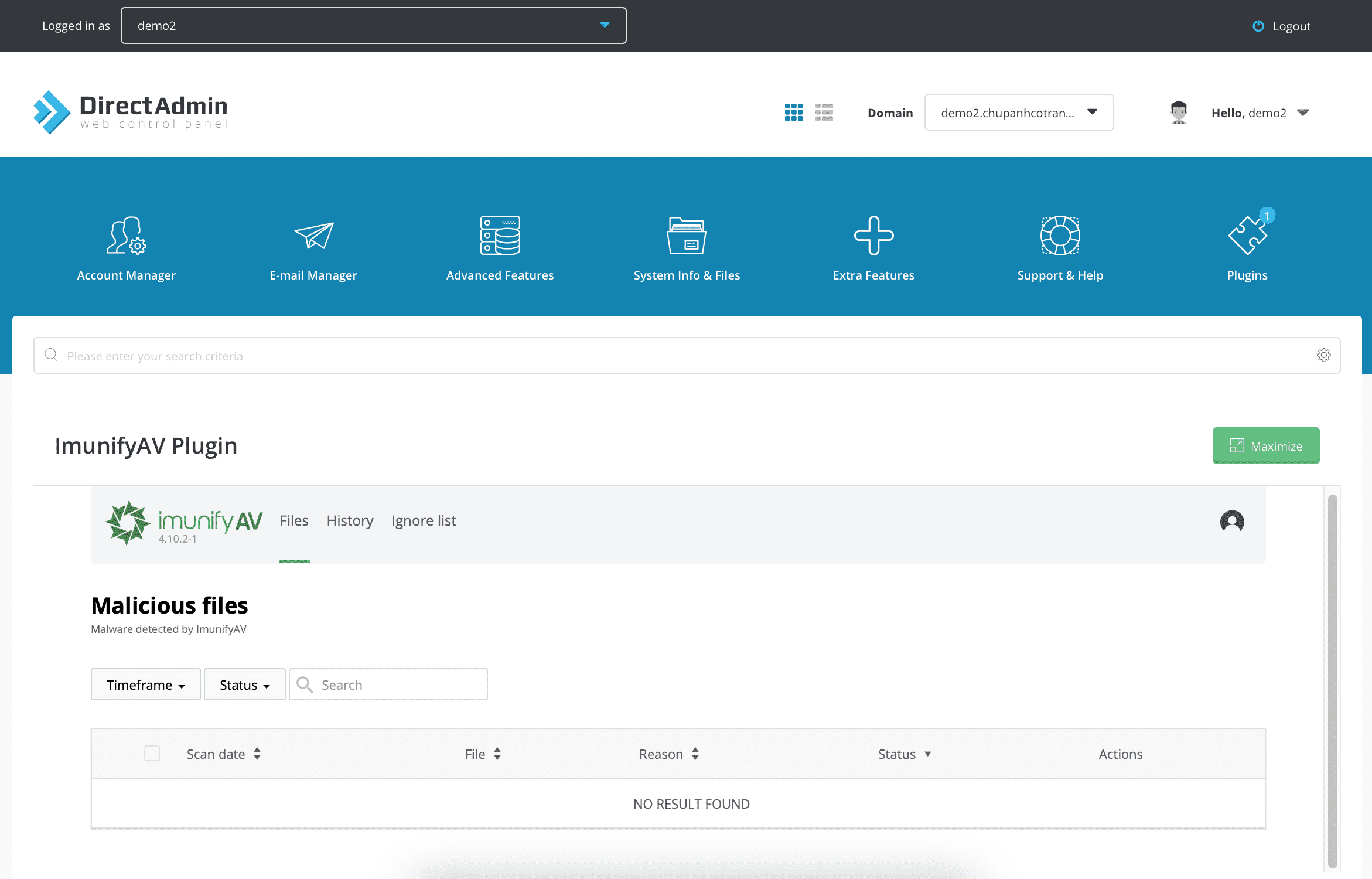
Task: Click the settings gear icon
Action: coord(1324,355)
